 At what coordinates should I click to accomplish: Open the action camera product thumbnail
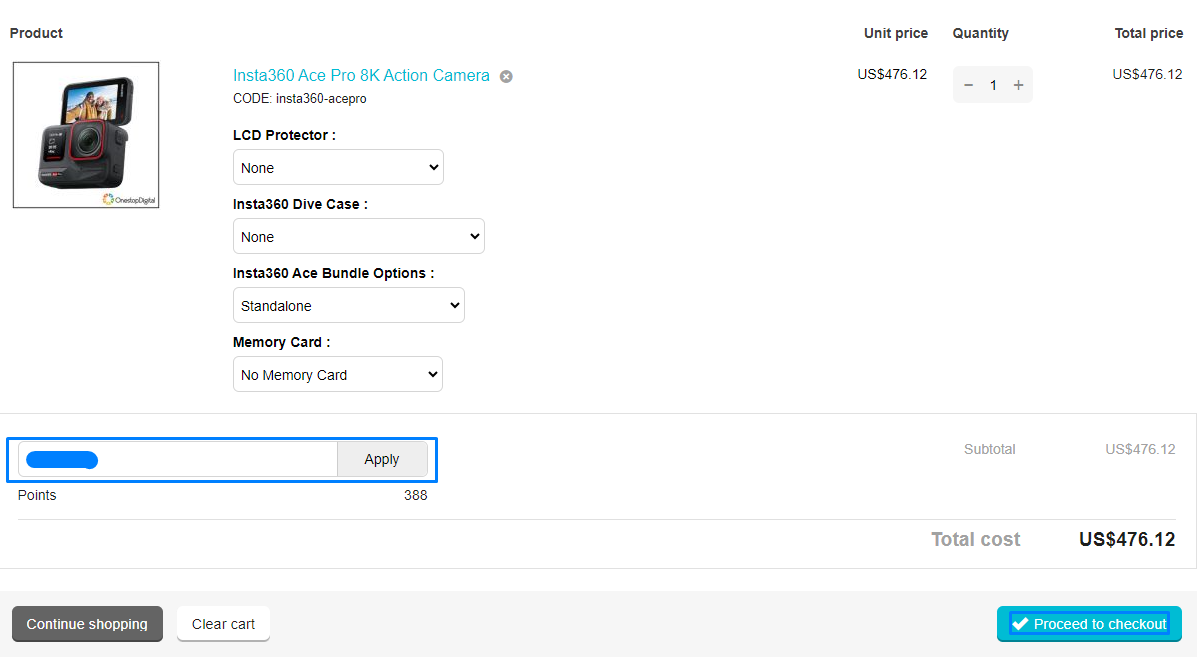pos(86,135)
